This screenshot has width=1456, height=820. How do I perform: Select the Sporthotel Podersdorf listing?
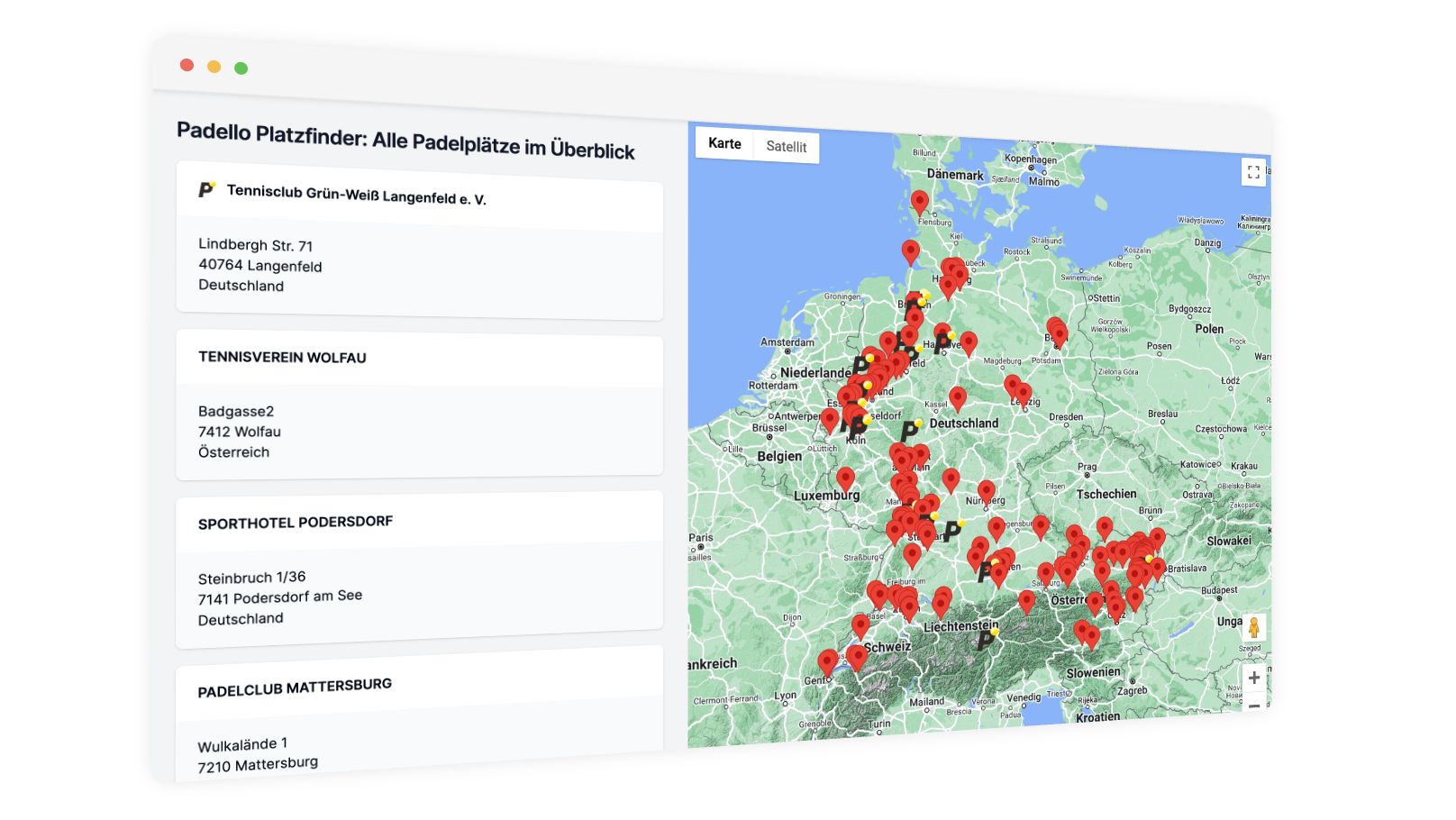tap(297, 521)
